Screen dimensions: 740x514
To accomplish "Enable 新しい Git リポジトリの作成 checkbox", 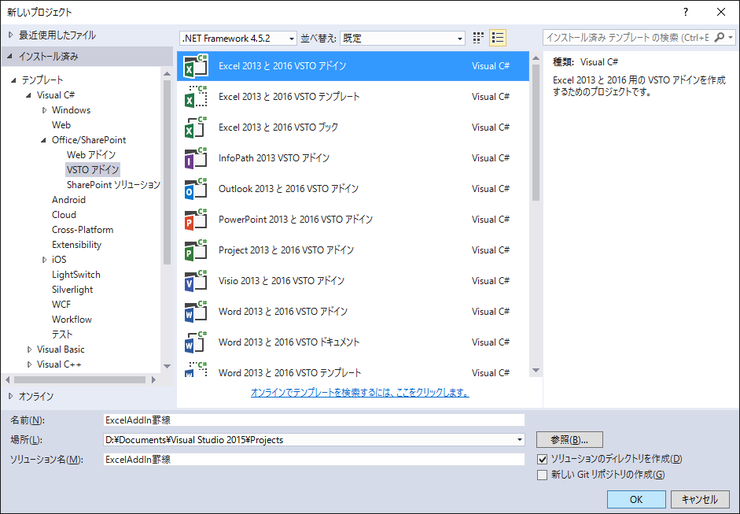I will click(x=542, y=474).
